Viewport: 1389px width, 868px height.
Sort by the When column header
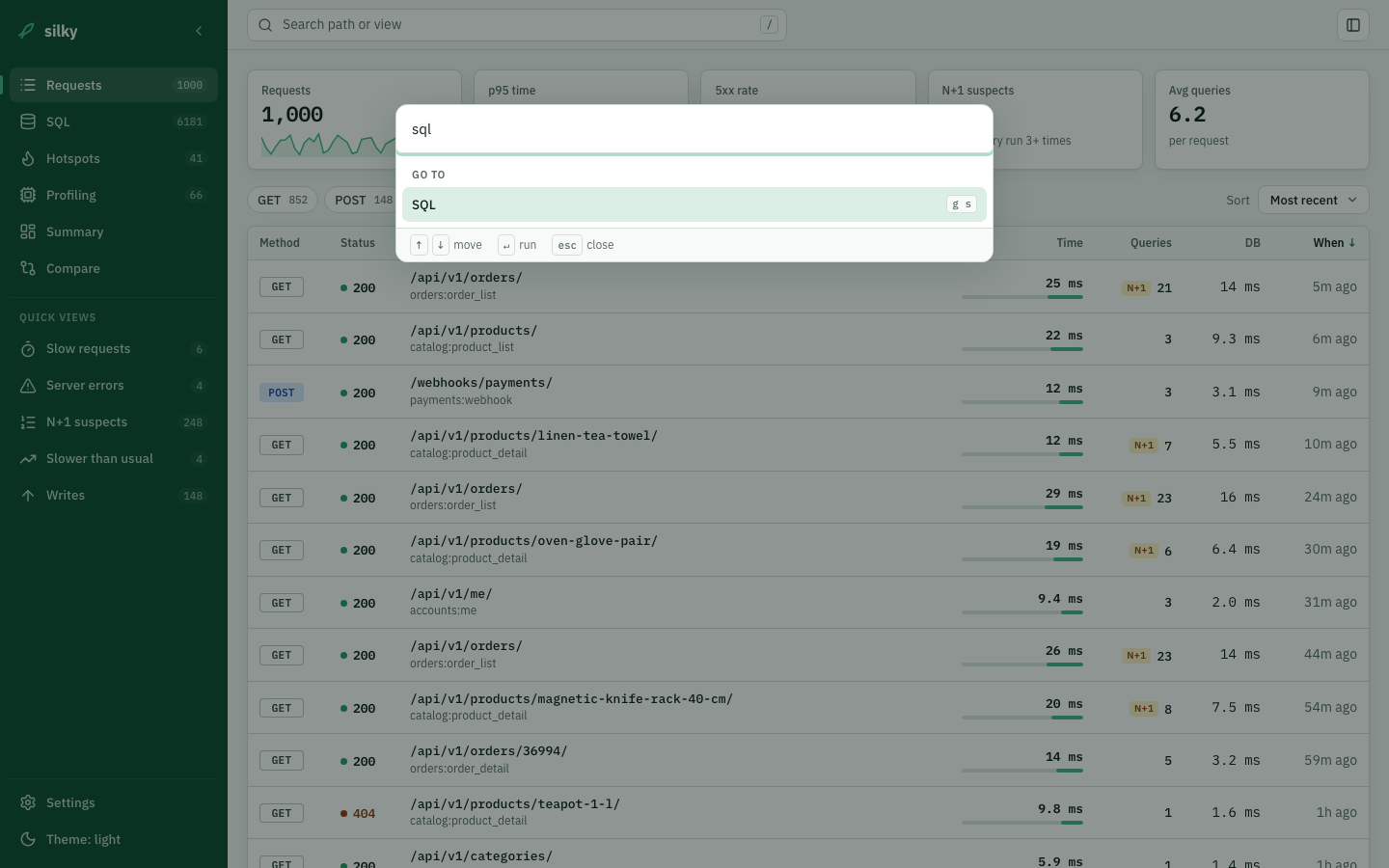pyautogui.click(x=1334, y=243)
